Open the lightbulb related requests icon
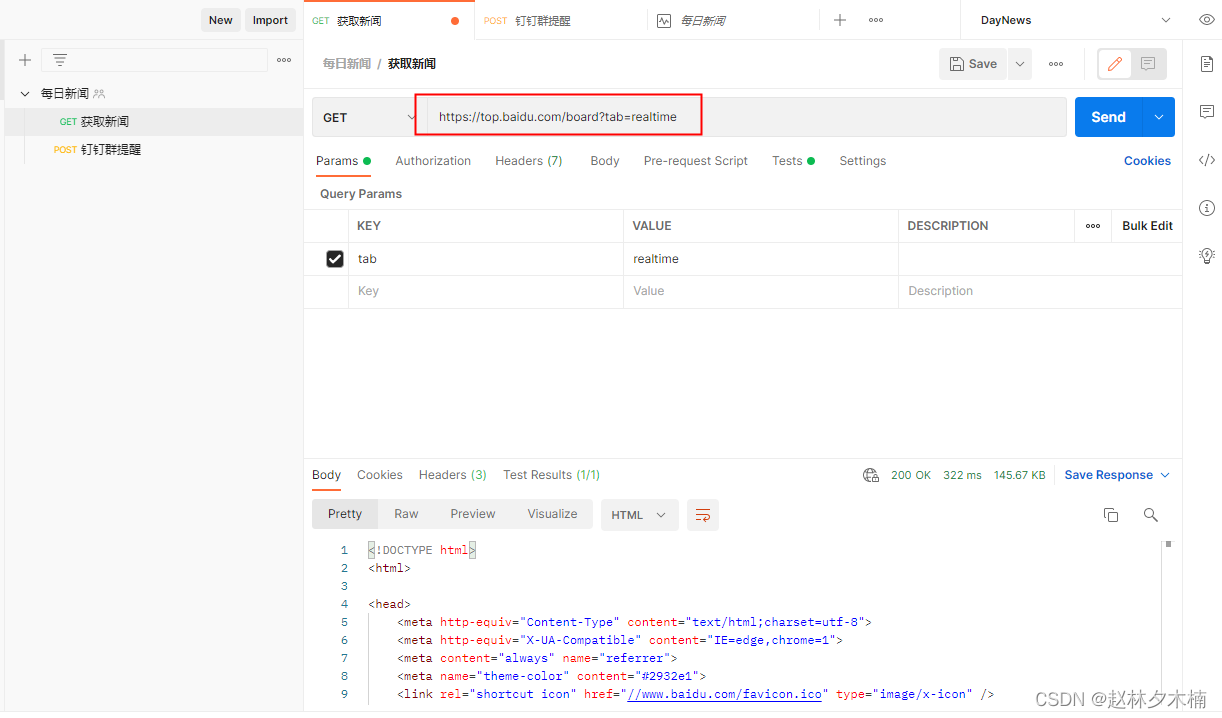Viewport: 1222px width, 718px height. coord(1207,256)
